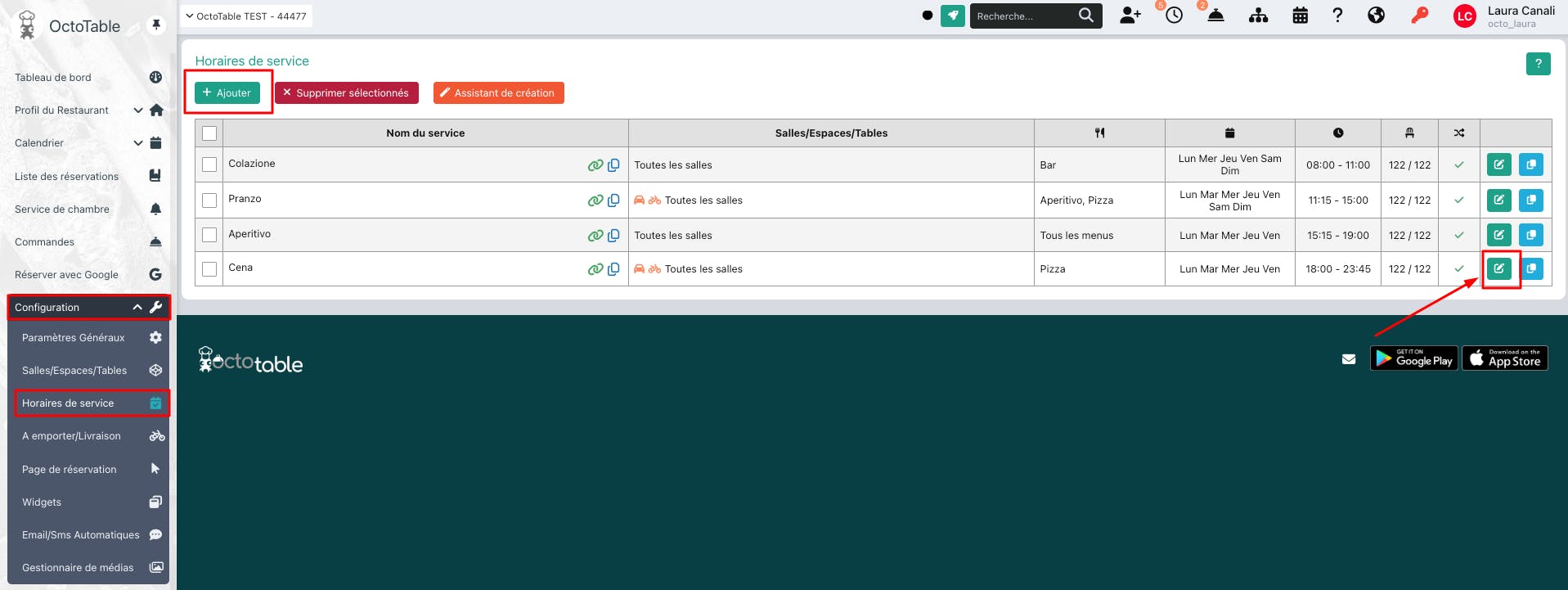
Task: Click the envelope email icon in footer
Action: click(x=1349, y=359)
